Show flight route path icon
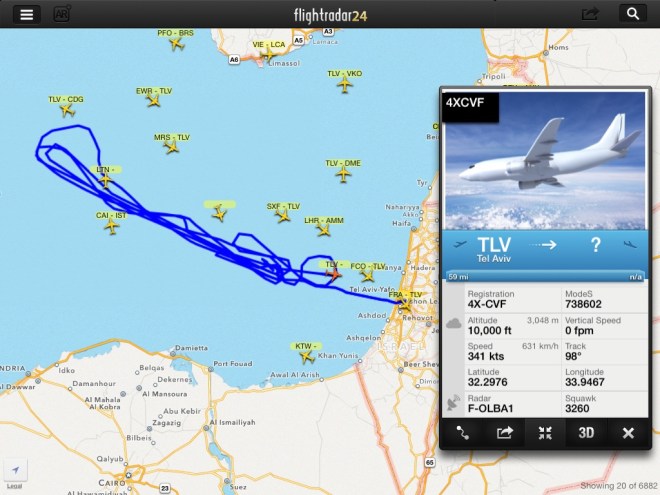This screenshot has width=660, height=495. click(463, 433)
